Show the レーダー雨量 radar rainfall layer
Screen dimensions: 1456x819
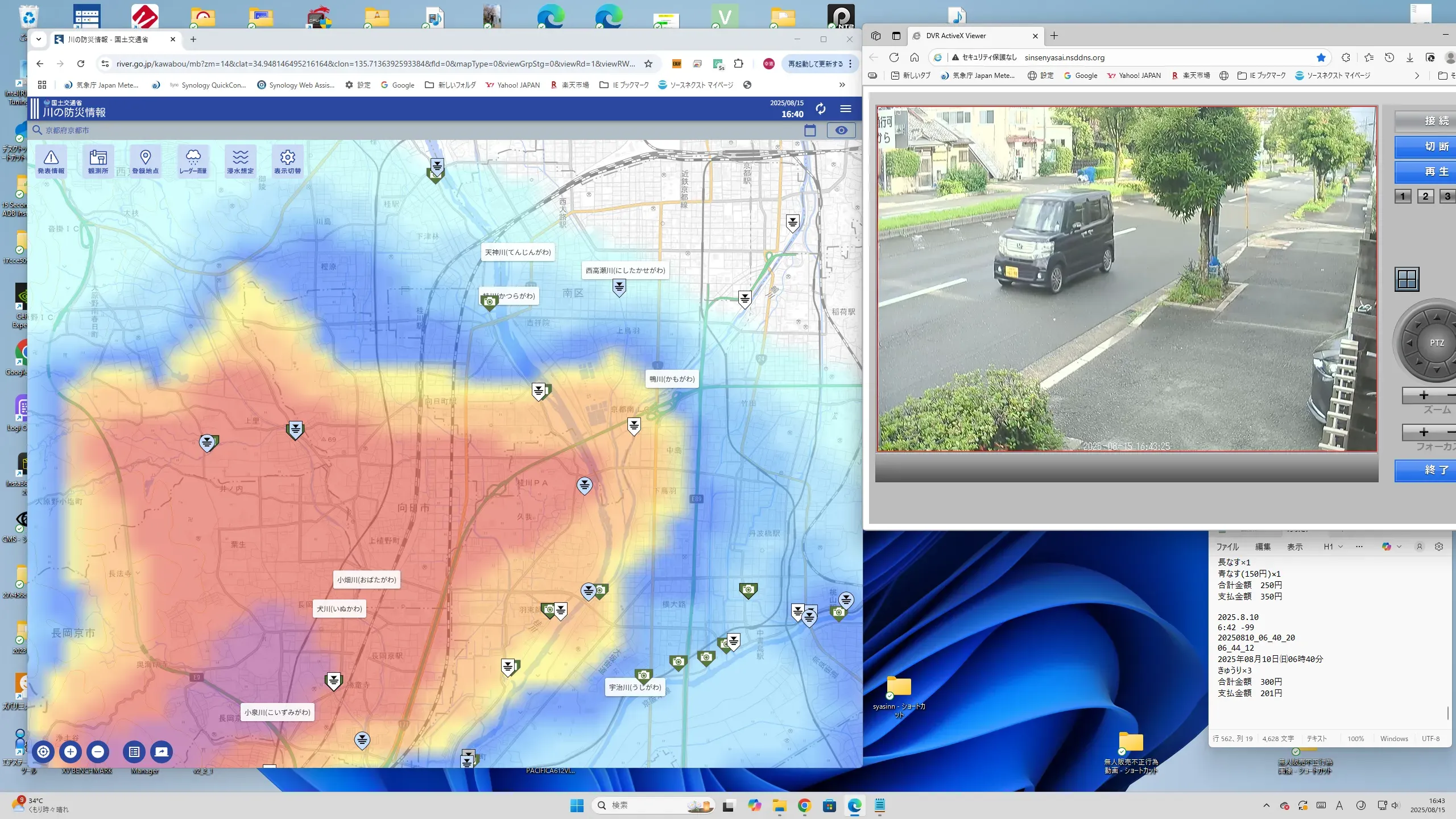[x=193, y=160]
